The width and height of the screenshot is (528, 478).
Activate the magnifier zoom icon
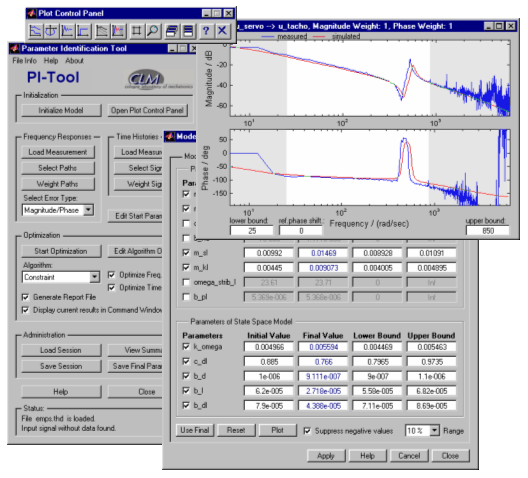click(153, 31)
